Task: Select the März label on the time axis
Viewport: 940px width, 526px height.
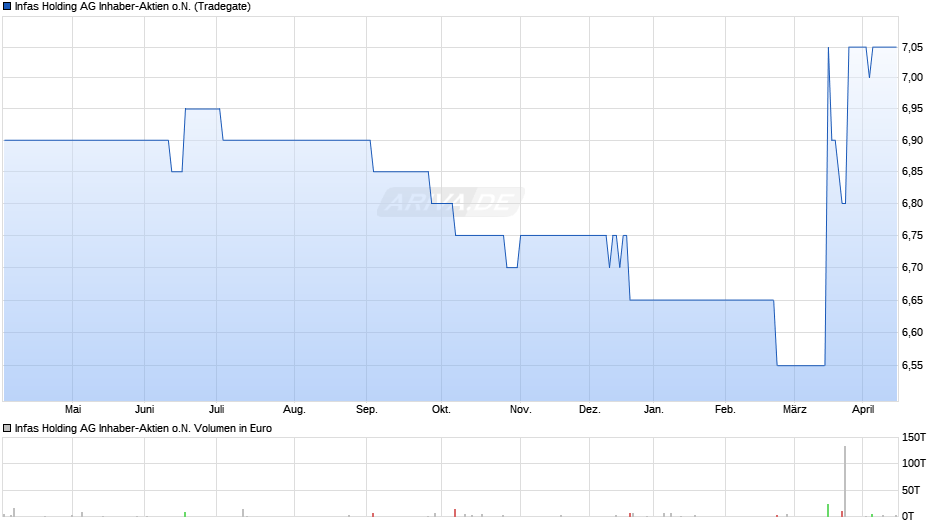Action: click(794, 409)
